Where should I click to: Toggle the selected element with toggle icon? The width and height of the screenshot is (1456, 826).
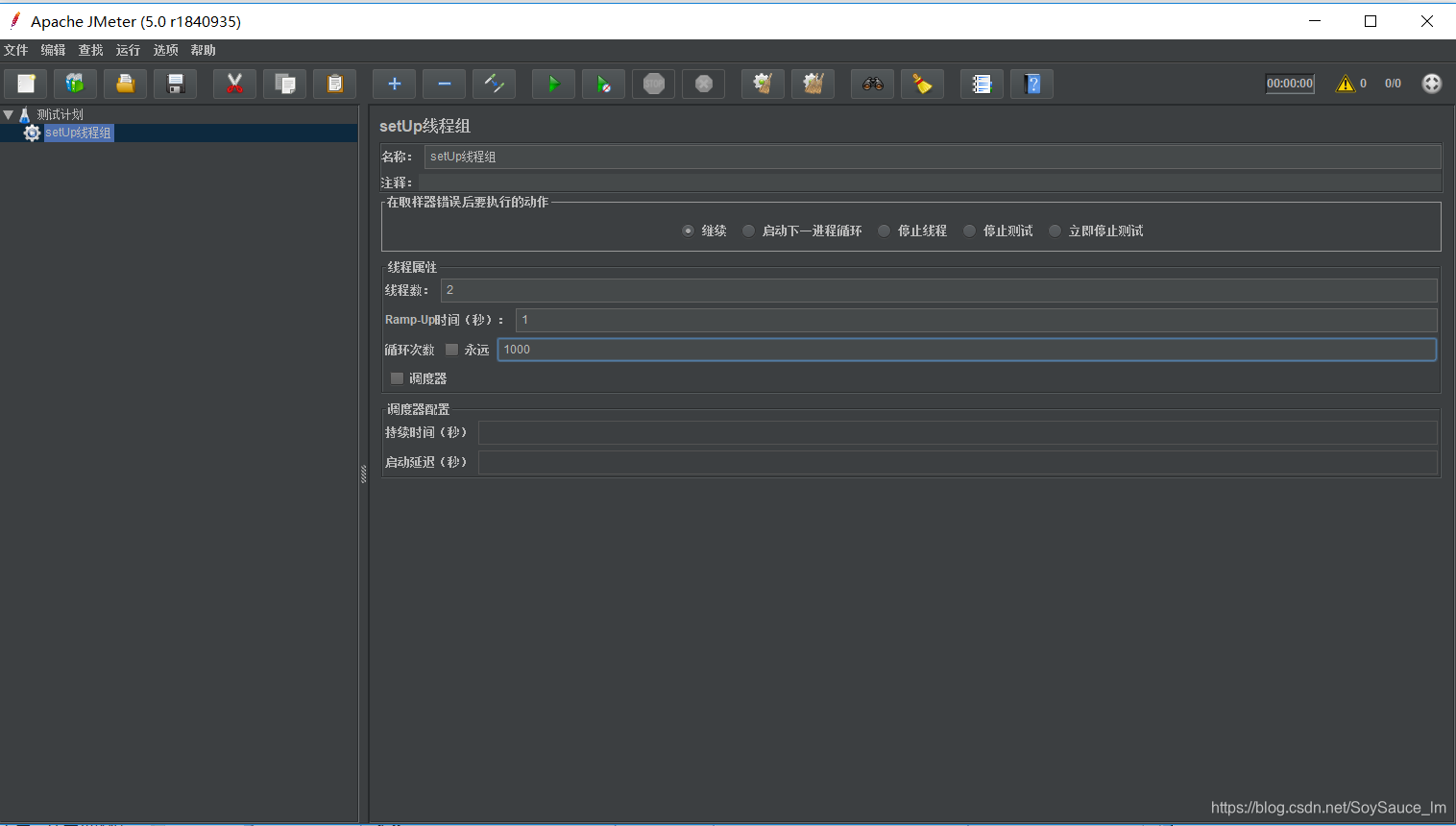(x=495, y=85)
